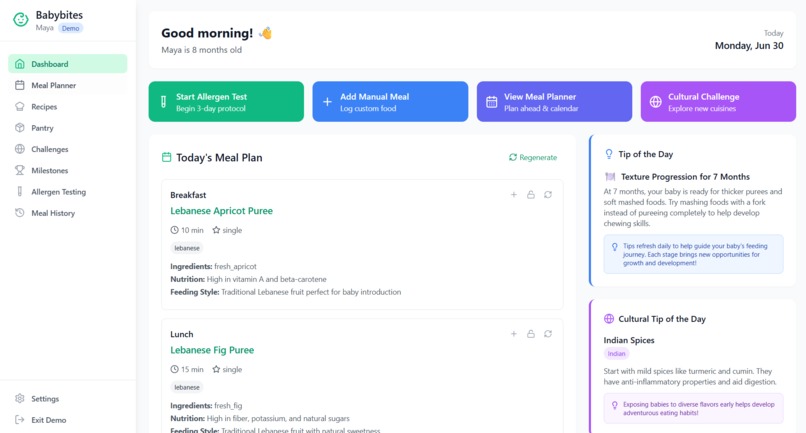Click the globe icon on Cultural Challenge button
Screen dimensions: 806x433
[655, 102]
